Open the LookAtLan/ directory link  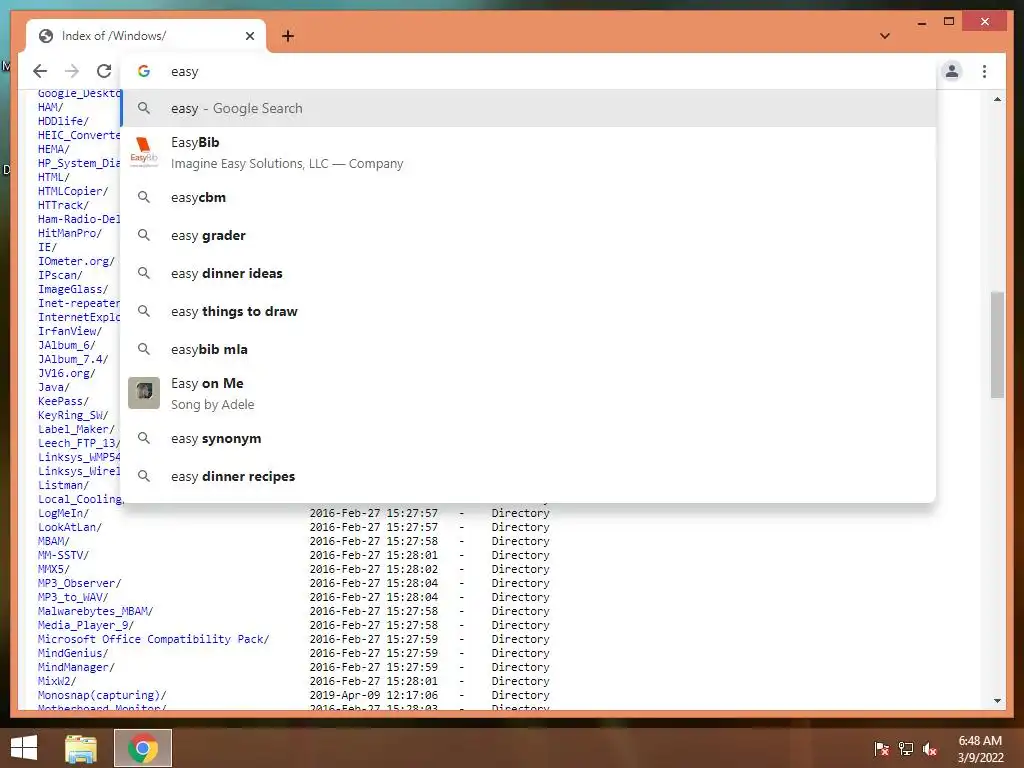pos(70,527)
